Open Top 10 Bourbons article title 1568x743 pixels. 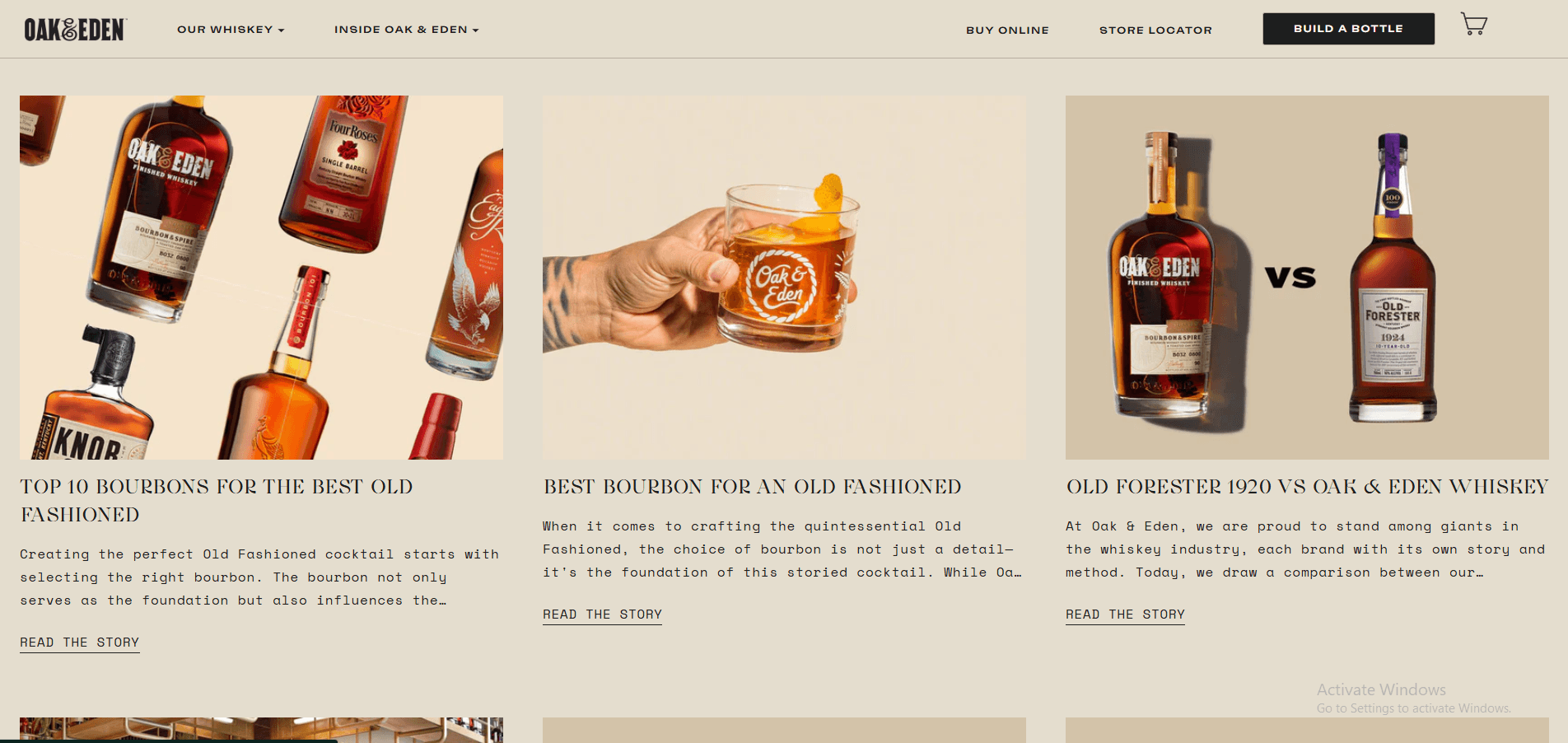217,501
